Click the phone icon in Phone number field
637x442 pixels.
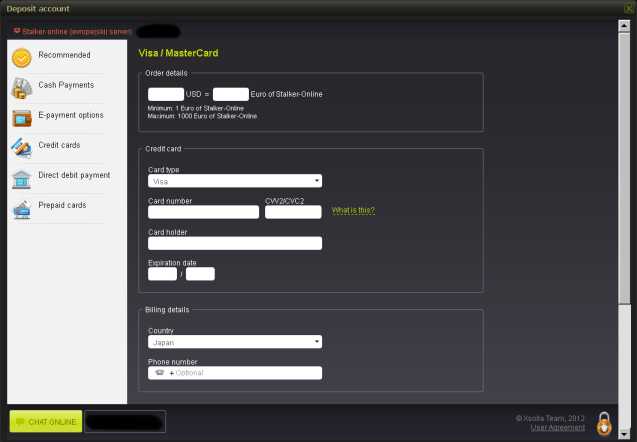(160, 373)
